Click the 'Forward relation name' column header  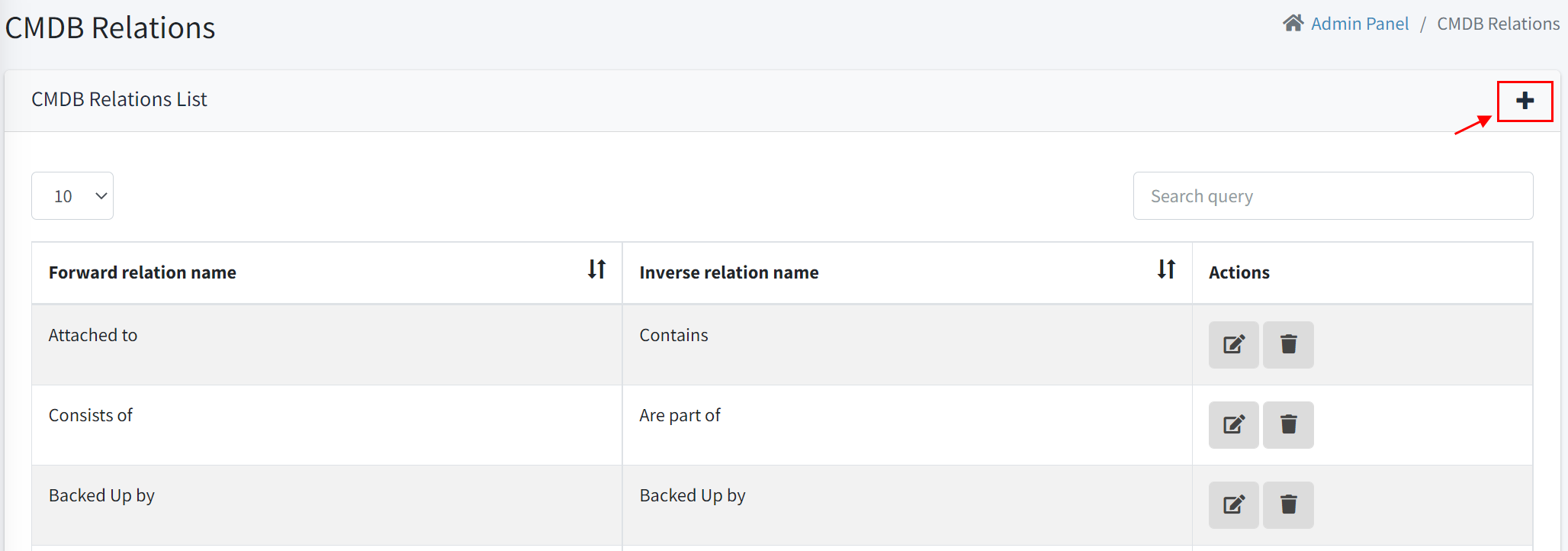pos(143,272)
